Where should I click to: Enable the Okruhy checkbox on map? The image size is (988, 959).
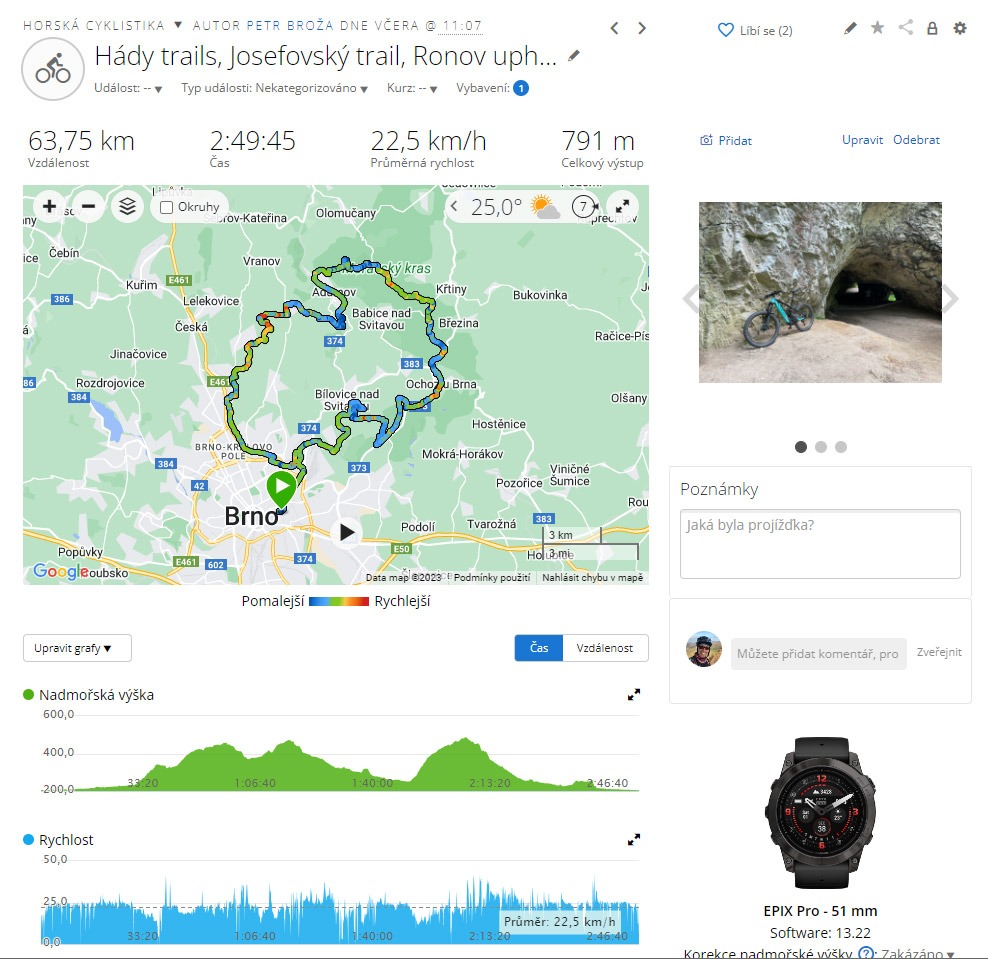click(166, 207)
